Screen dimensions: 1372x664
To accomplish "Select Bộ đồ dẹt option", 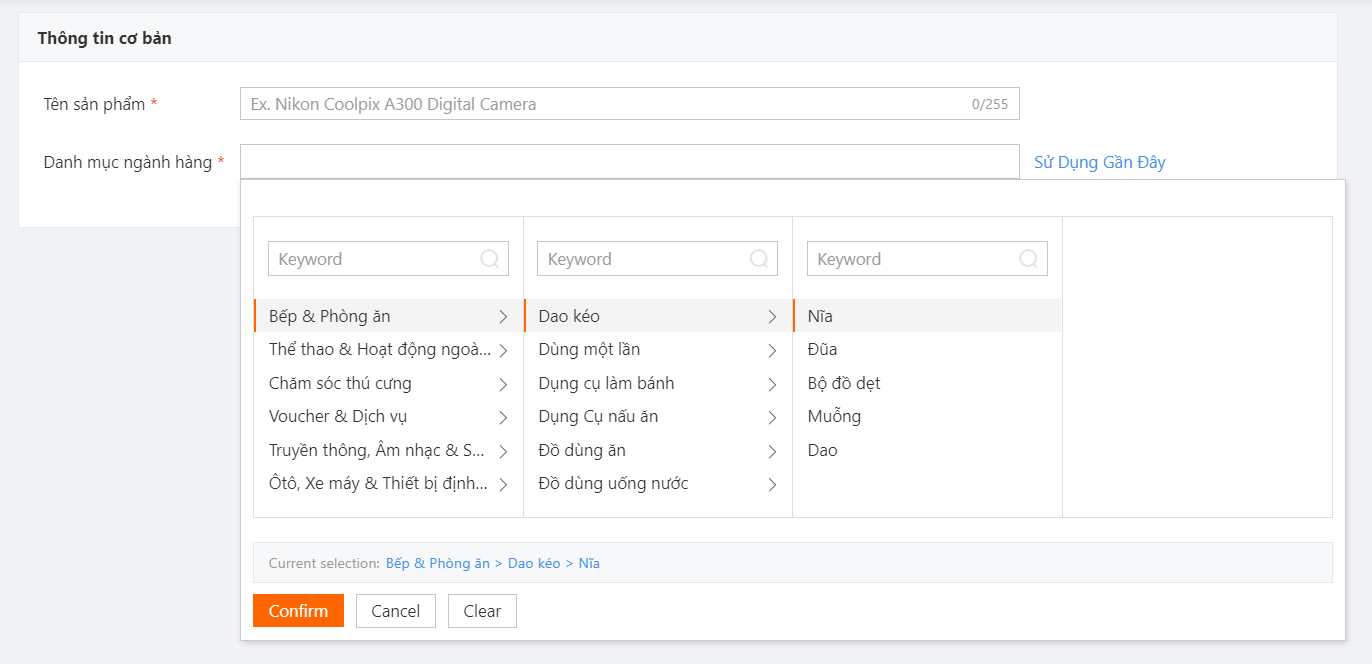I will 844,383.
